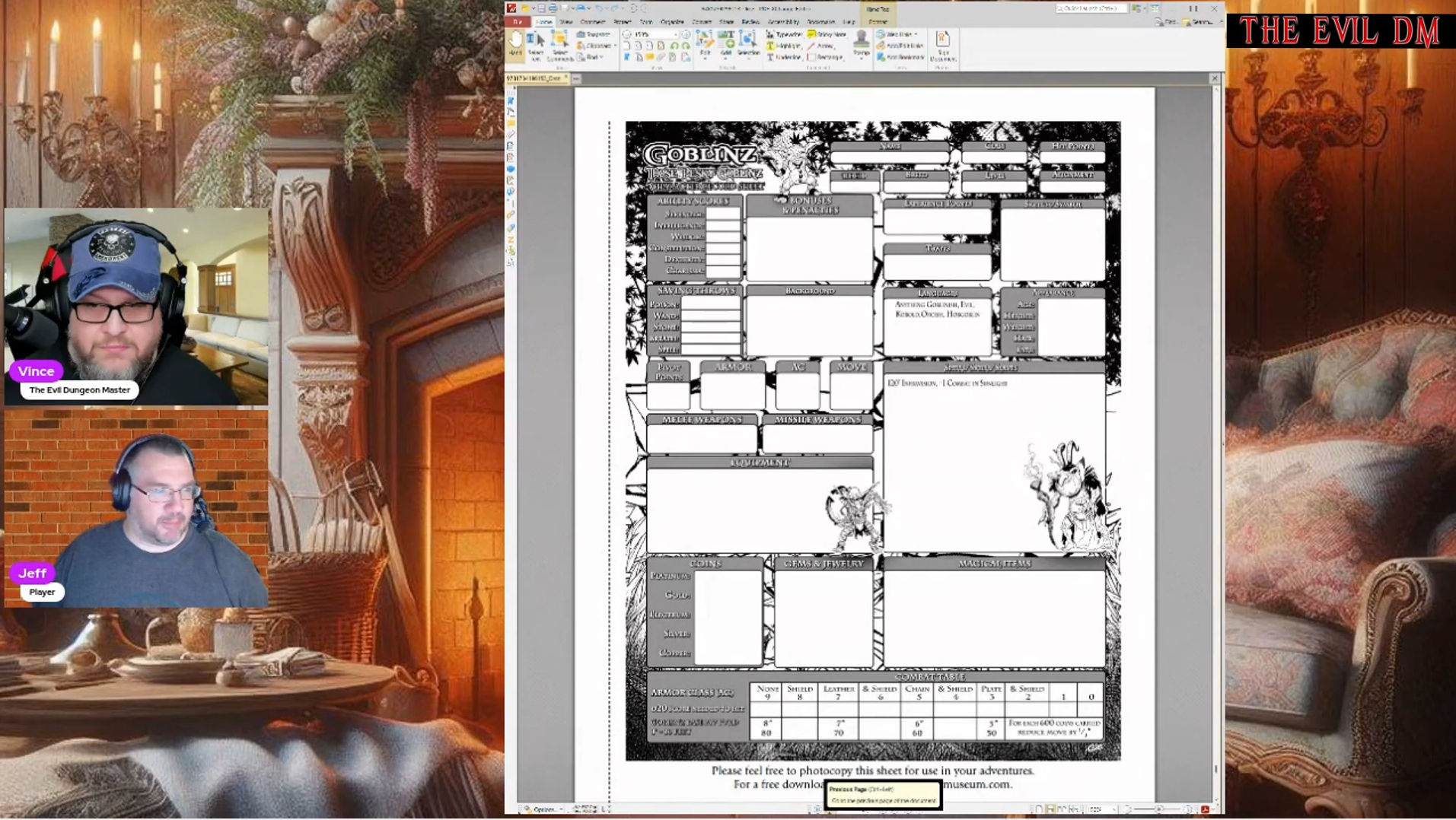This screenshot has width=1456, height=820.
Task: Open the File menu
Action: pyautogui.click(x=518, y=22)
